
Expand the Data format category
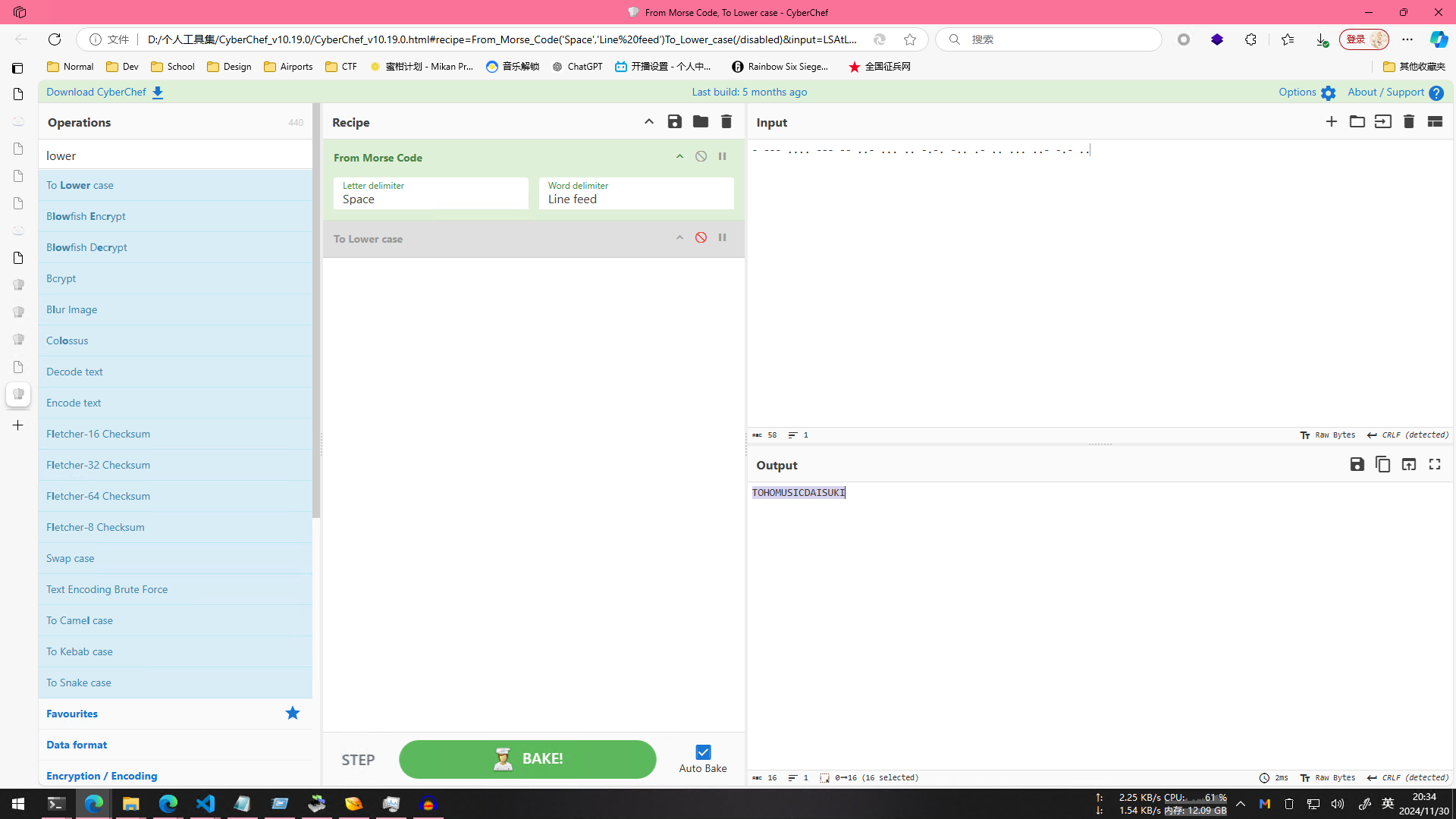click(x=77, y=745)
